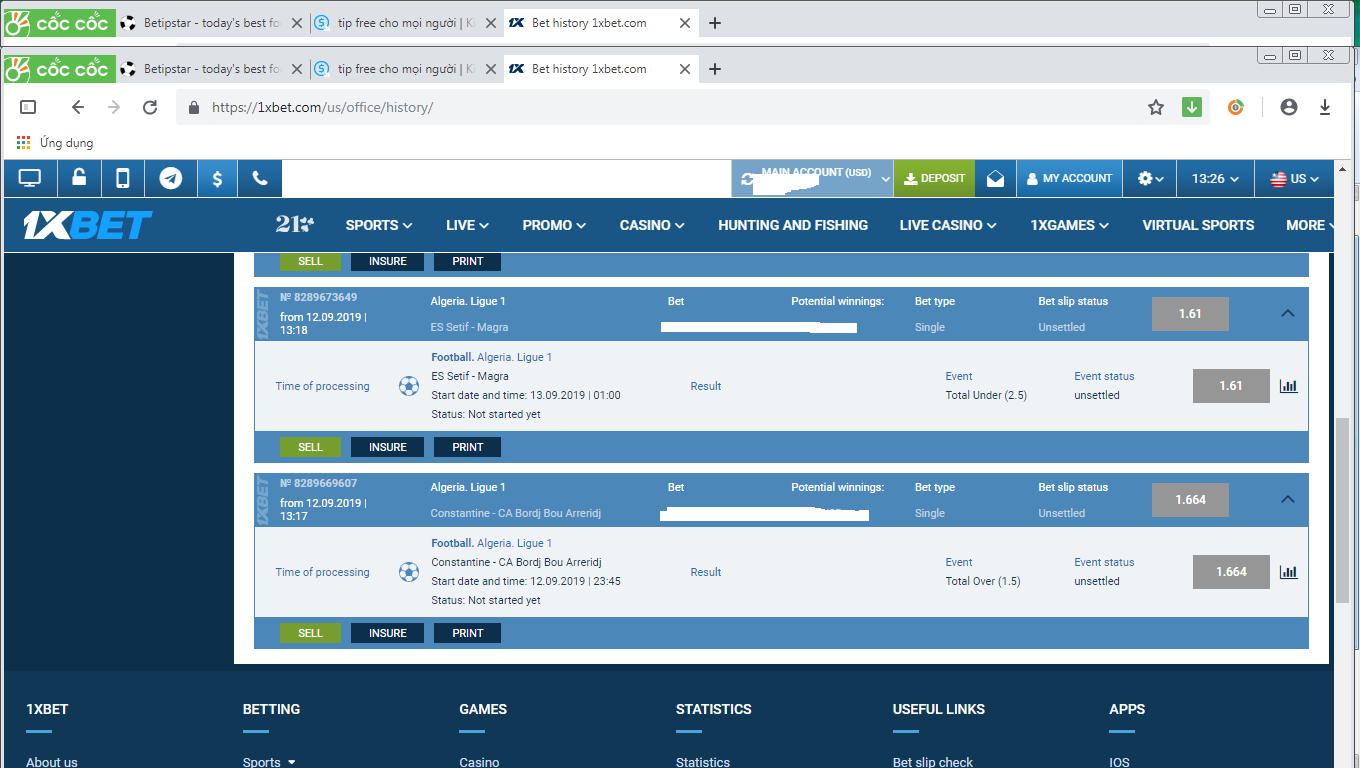
Task: Sell the Constantine - CA Bordj bet slip
Action: coord(310,633)
